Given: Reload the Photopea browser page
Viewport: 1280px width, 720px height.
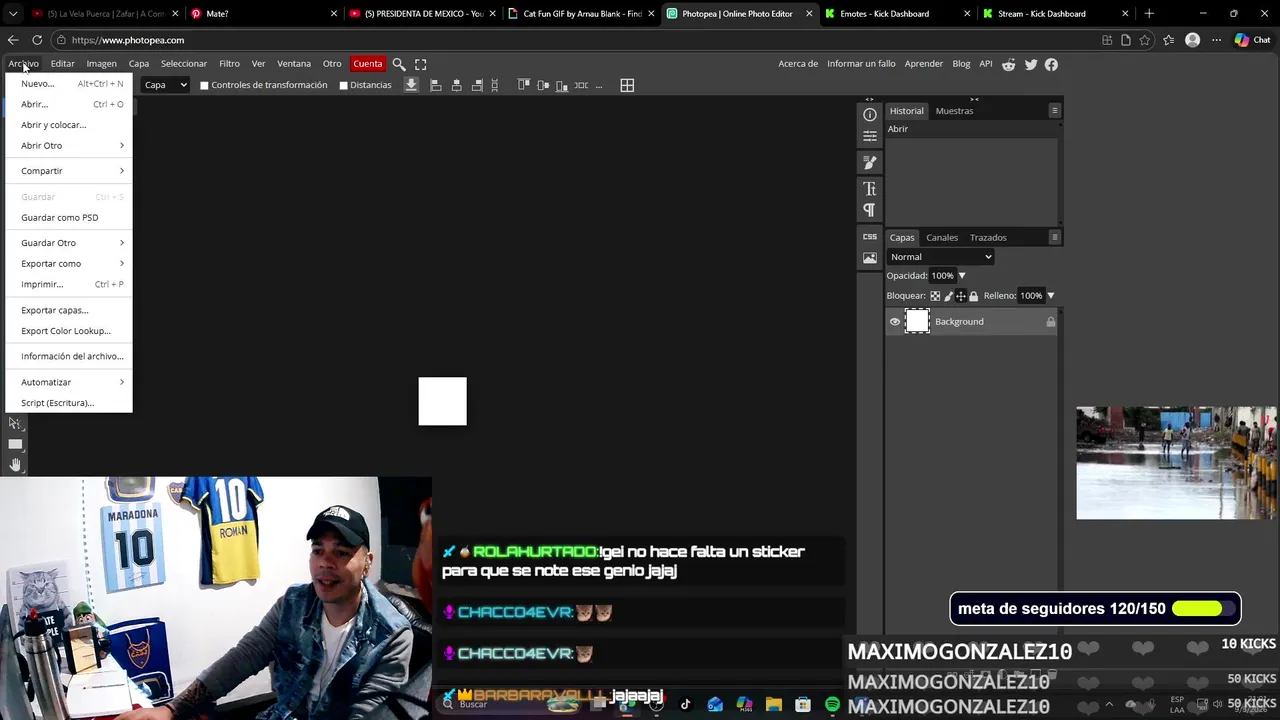Looking at the screenshot, I should [x=37, y=40].
